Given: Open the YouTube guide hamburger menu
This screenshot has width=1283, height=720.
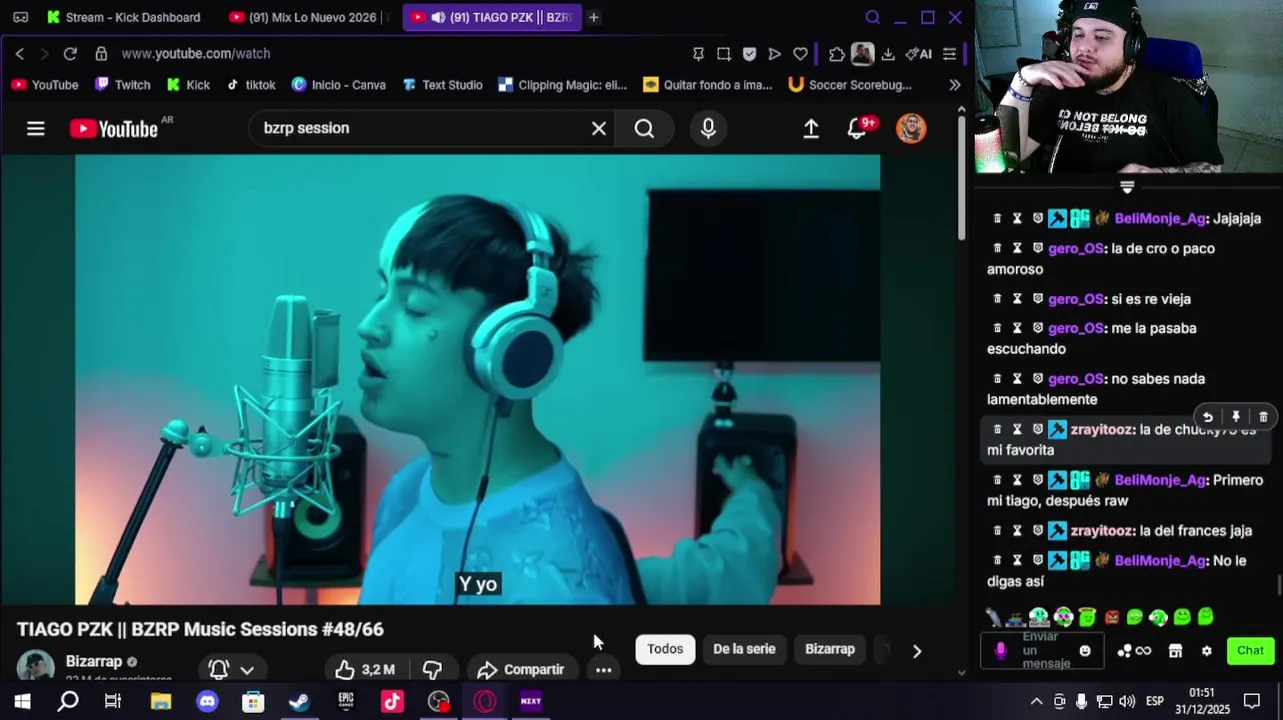Looking at the screenshot, I should [36, 128].
